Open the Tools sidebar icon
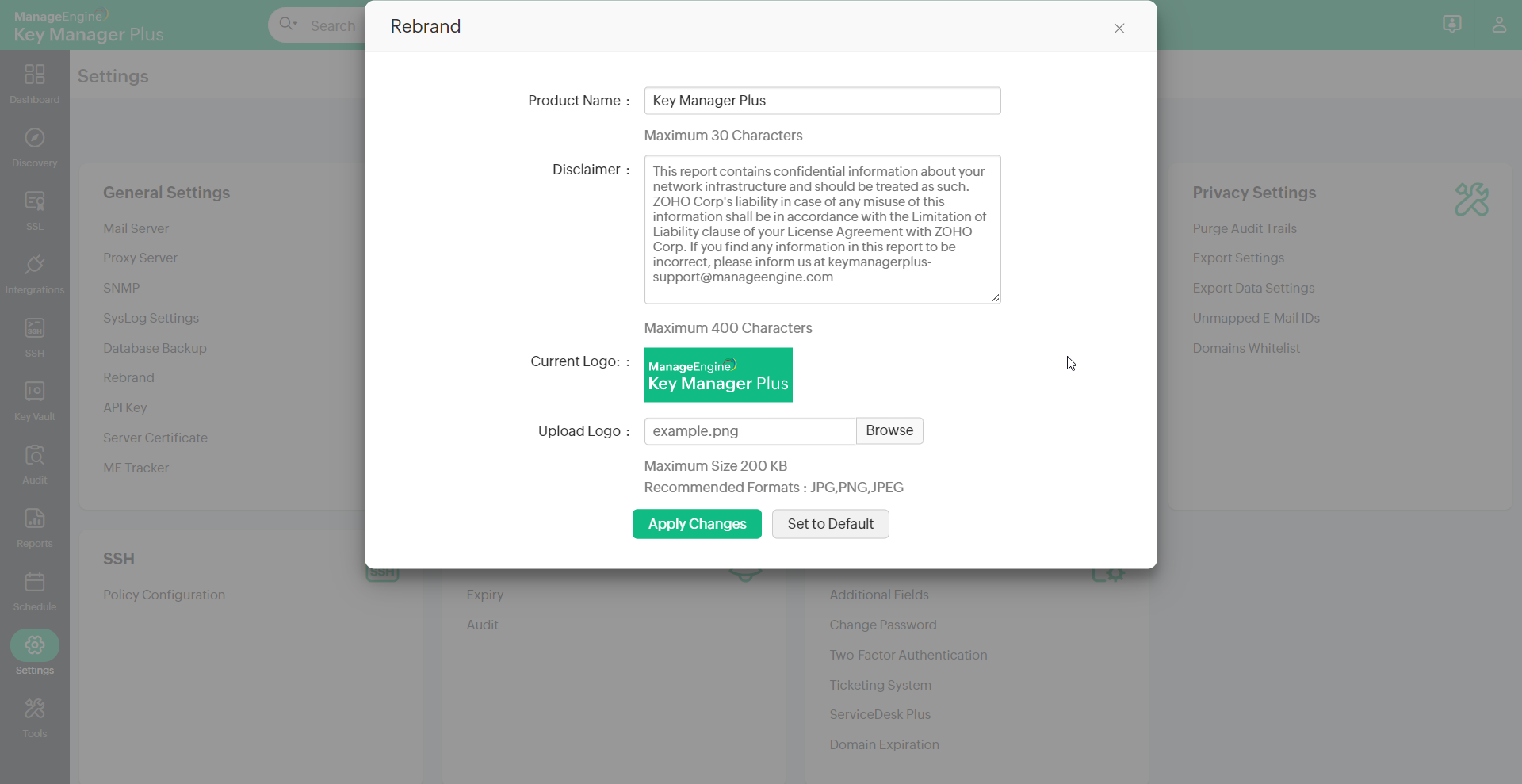1522x784 pixels. (x=35, y=709)
